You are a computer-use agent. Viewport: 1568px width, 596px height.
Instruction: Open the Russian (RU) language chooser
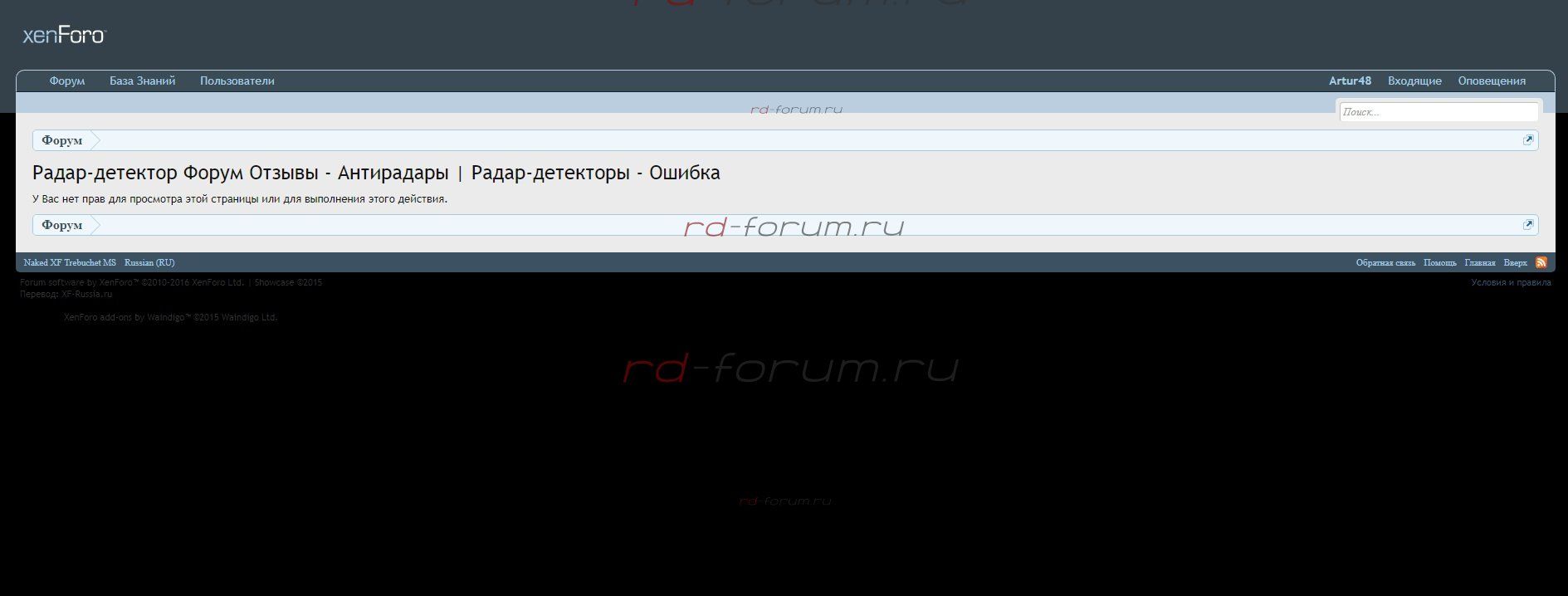(x=149, y=262)
